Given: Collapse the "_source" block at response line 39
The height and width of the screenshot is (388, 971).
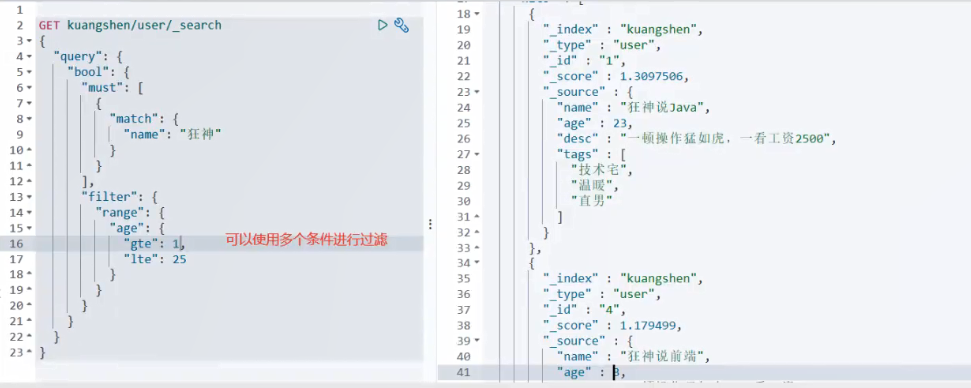Looking at the screenshot, I should click(477, 341).
